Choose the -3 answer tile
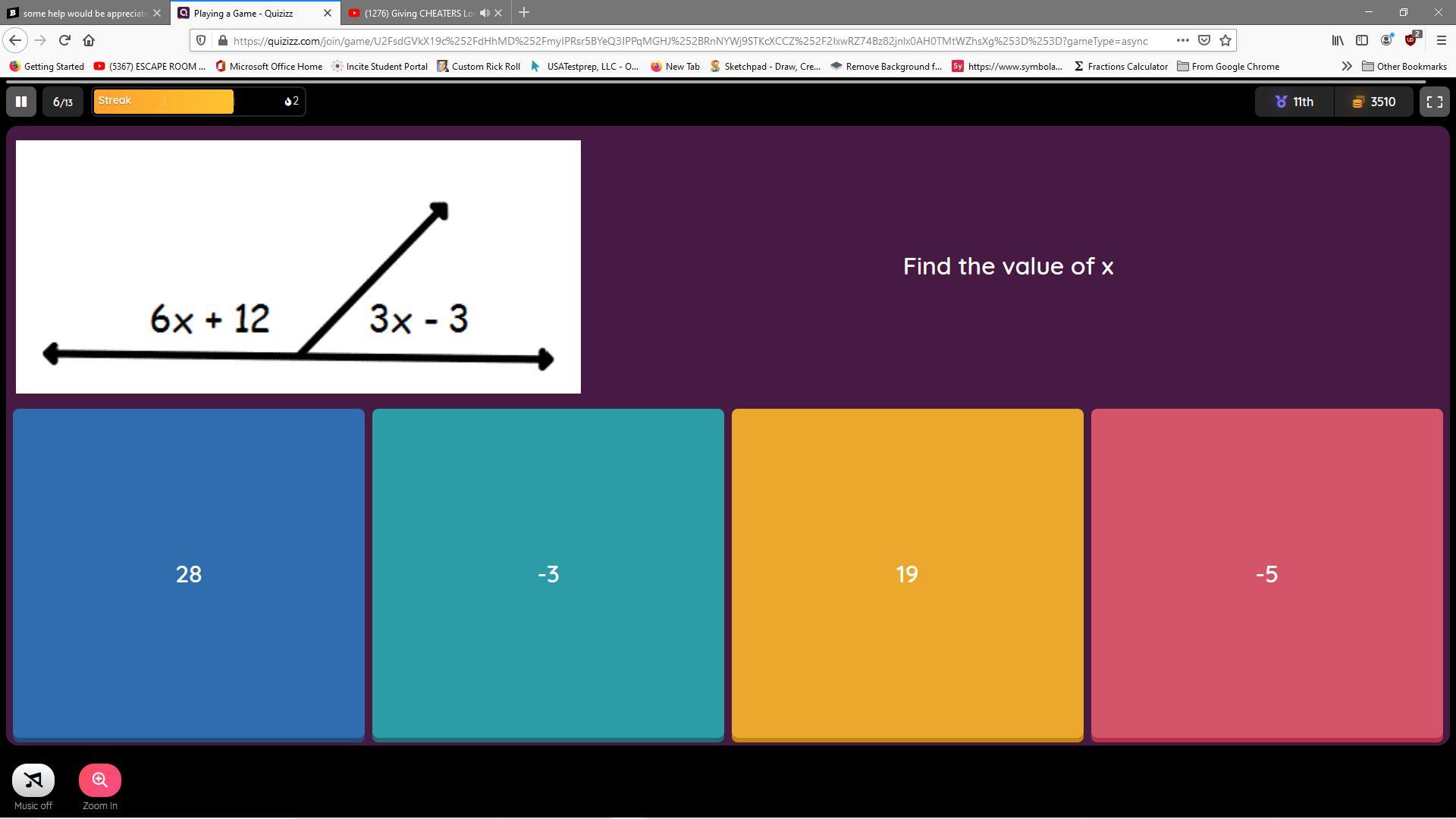The width and height of the screenshot is (1456, 819). click(x=548, y=574)
